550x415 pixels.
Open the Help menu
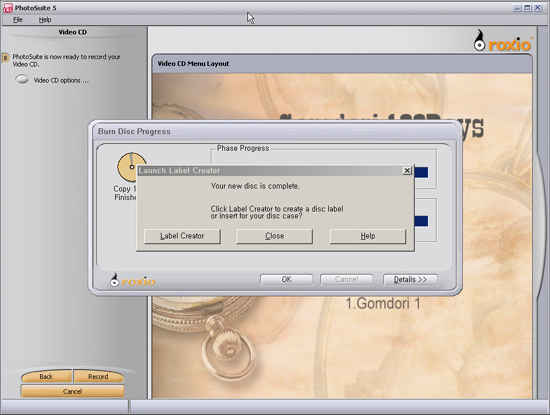(x=45, y=20)
